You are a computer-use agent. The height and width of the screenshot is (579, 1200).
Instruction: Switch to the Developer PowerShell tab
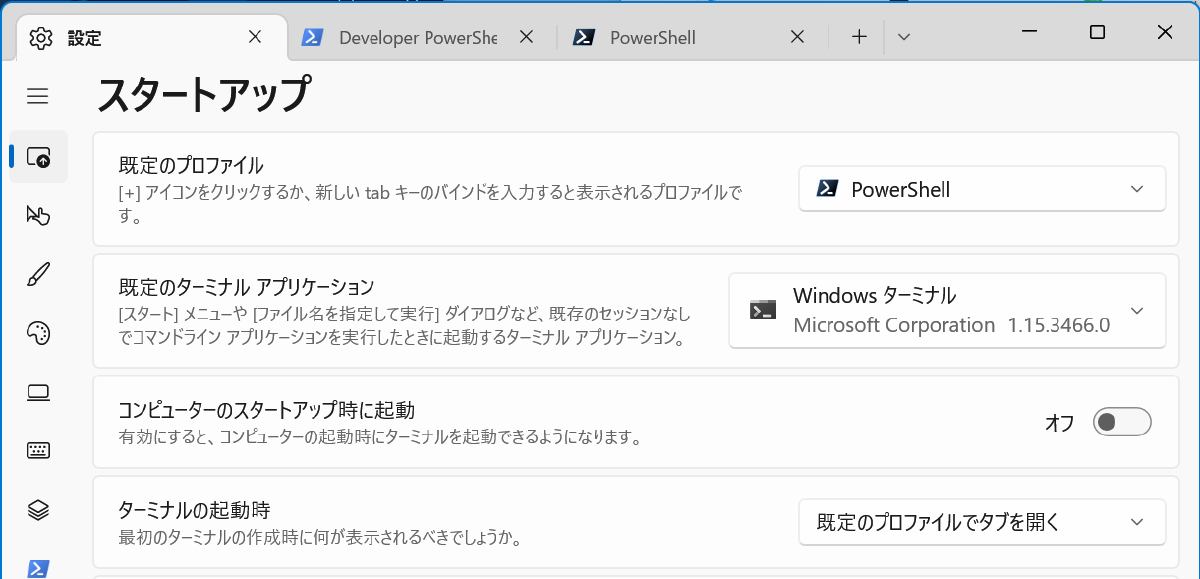pyautogui.click(x=415, y=37)
